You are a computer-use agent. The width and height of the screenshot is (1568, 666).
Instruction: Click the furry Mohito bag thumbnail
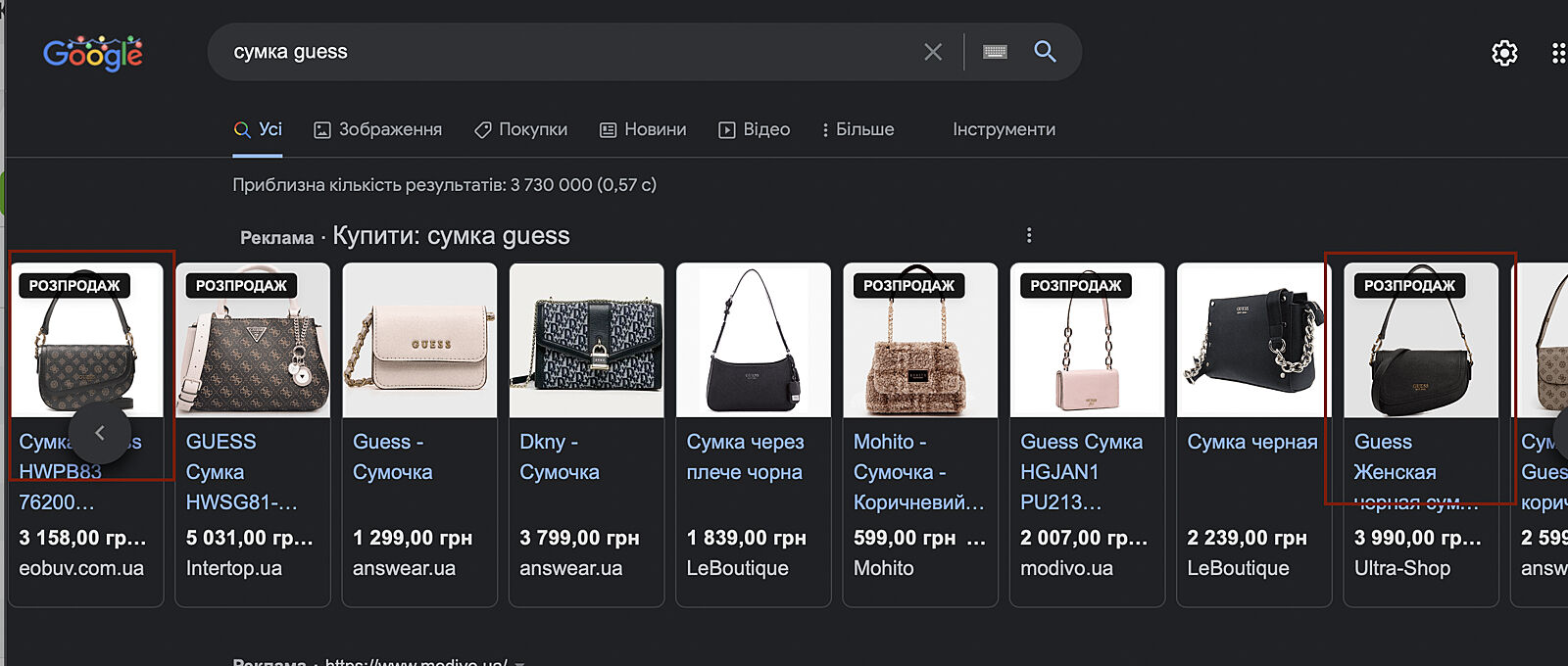919,341
